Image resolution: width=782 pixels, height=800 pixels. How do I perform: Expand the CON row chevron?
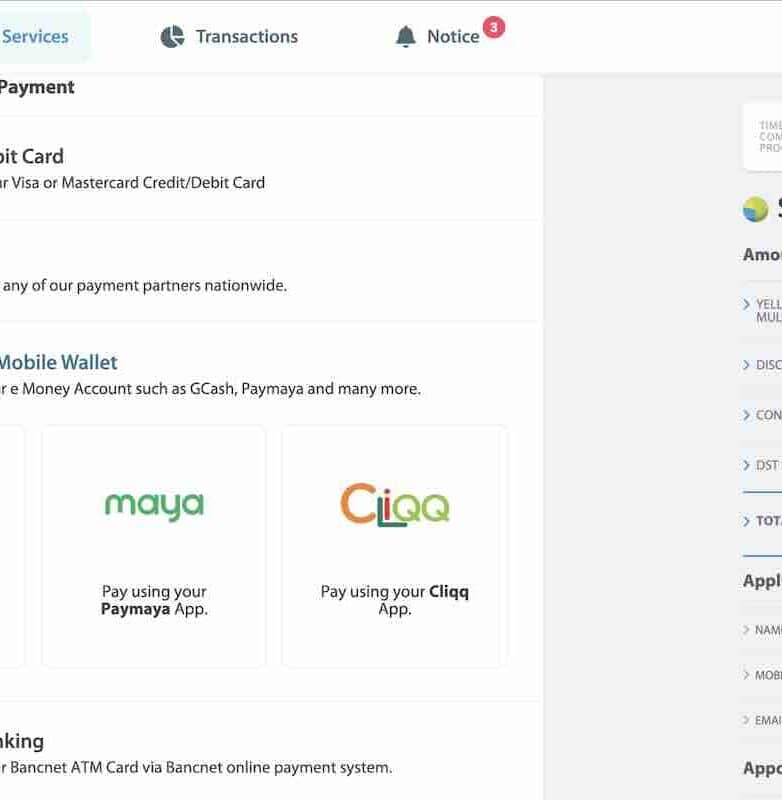(747, 415)
